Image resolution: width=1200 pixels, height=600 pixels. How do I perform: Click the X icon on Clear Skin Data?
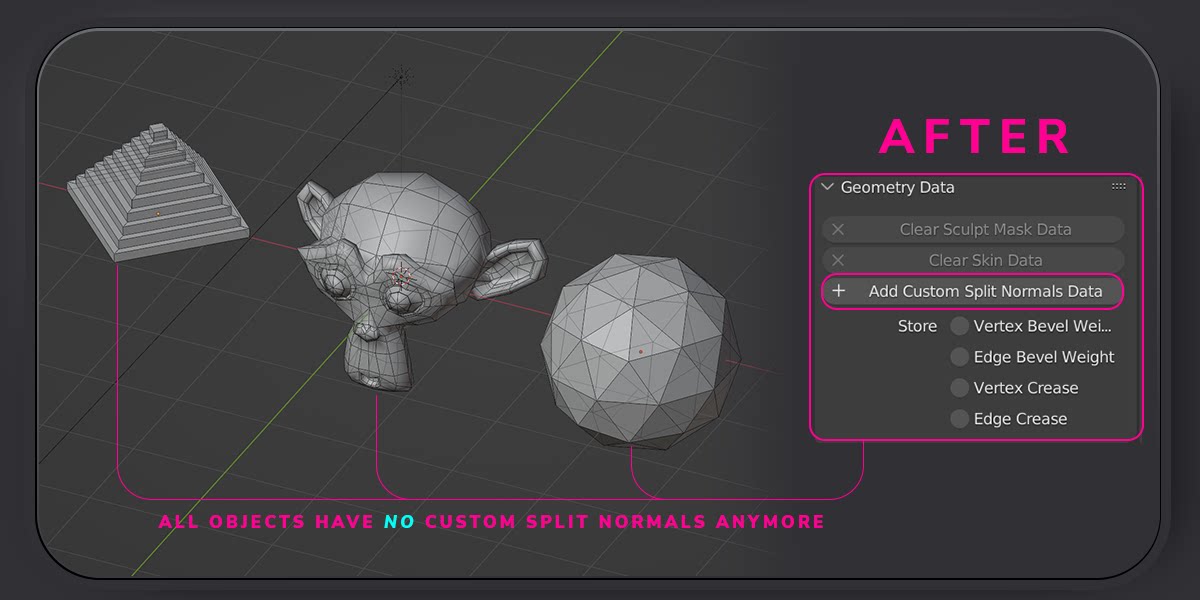coord(838,260)
